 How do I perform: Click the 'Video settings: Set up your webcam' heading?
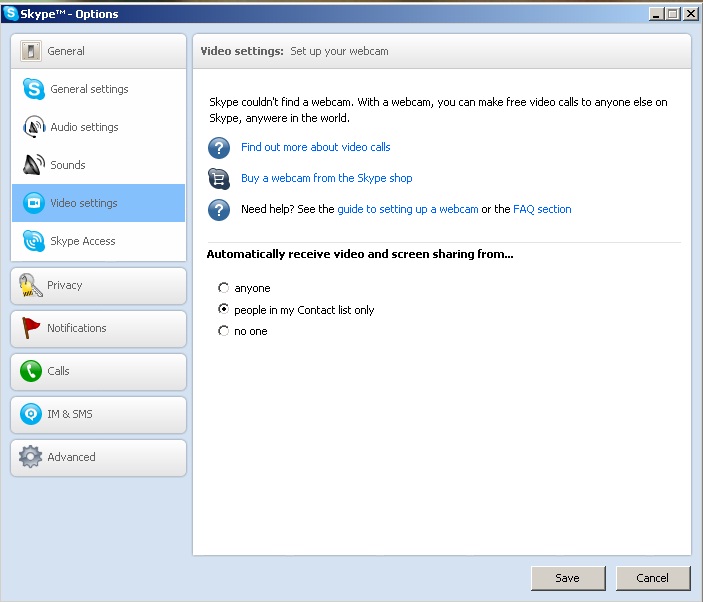coord(295,51)
